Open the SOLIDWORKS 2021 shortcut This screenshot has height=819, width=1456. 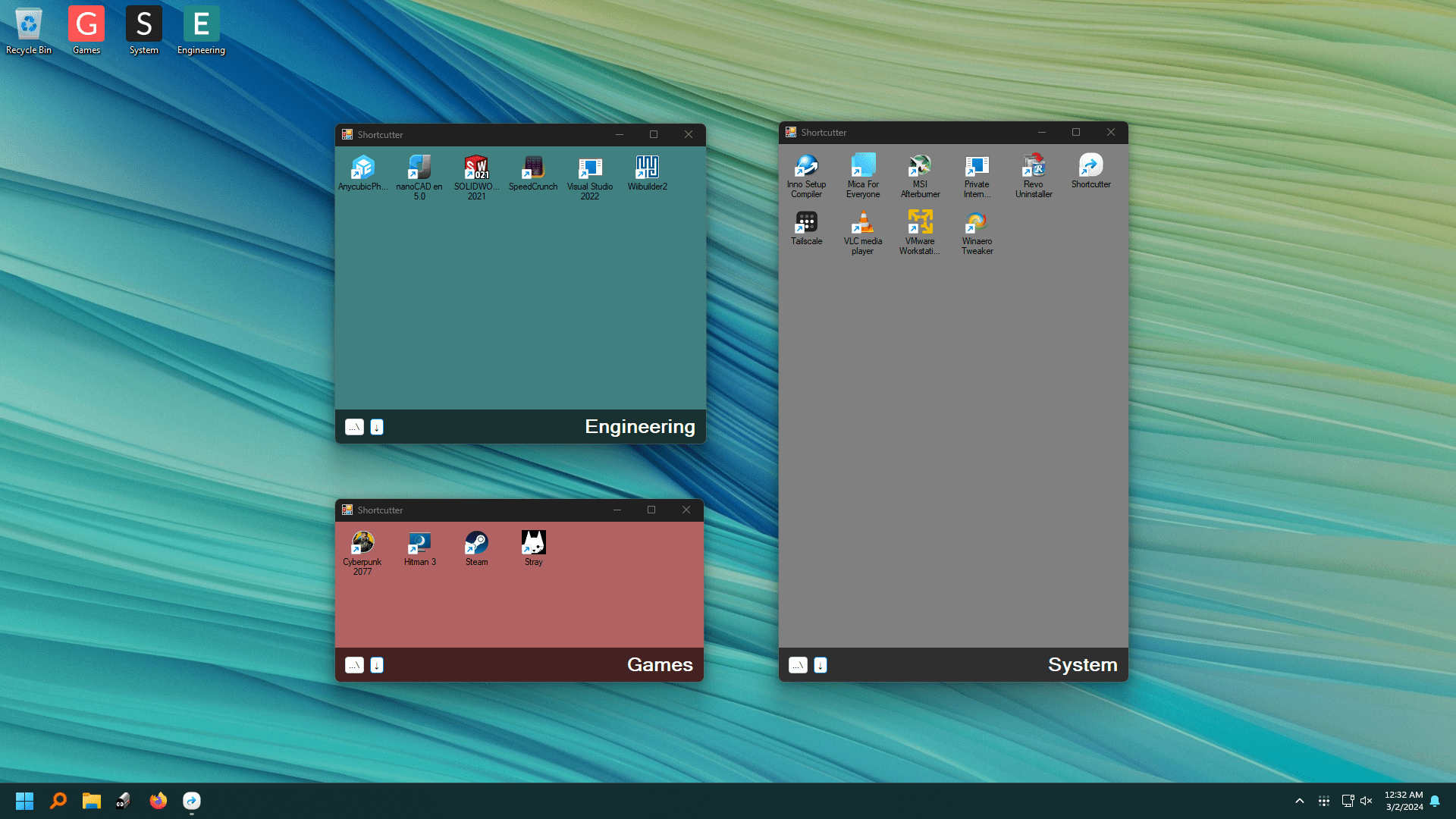[x=476, y=168]
